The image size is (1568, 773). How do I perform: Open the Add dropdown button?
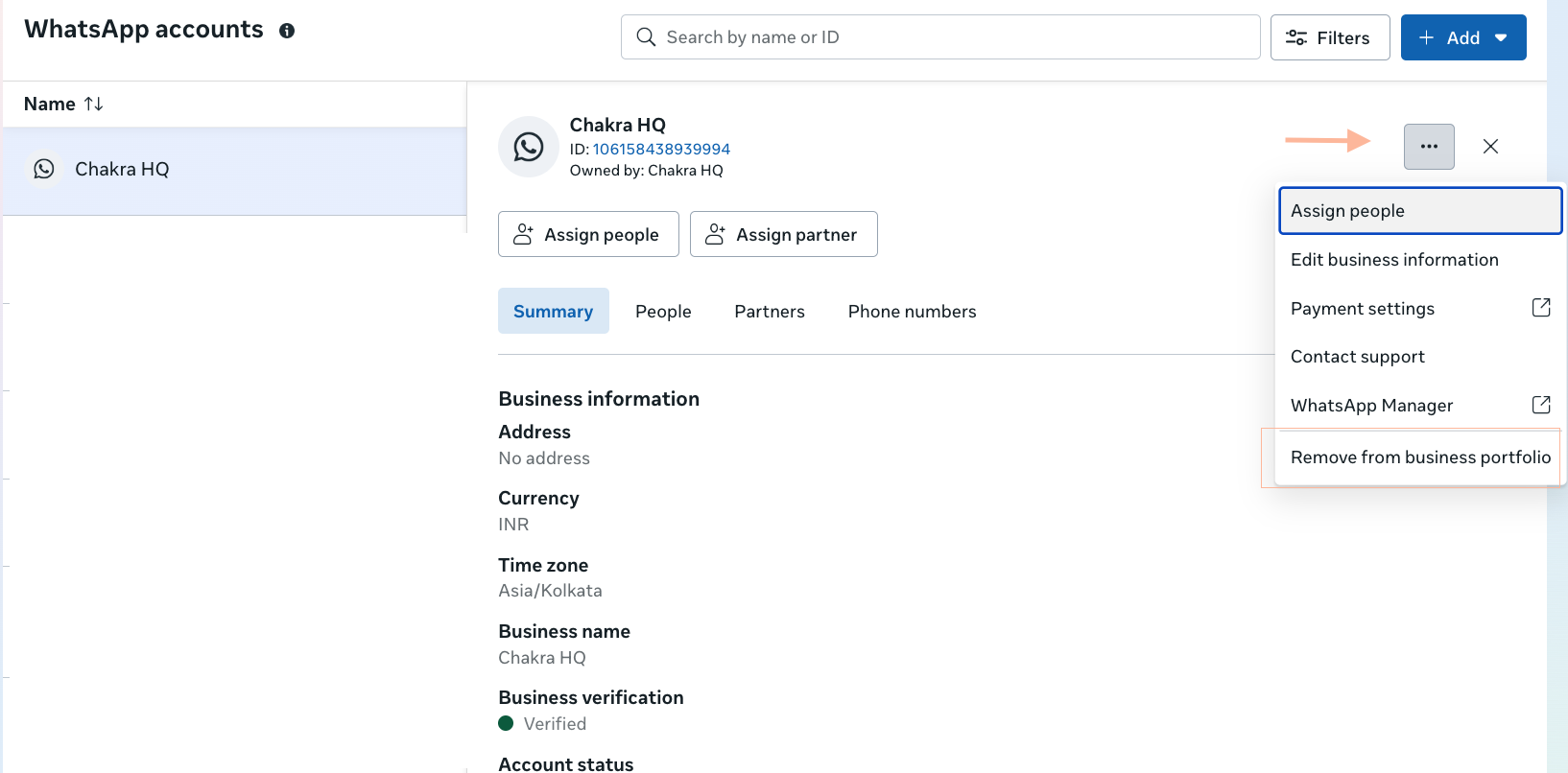tap(1463, 37)
